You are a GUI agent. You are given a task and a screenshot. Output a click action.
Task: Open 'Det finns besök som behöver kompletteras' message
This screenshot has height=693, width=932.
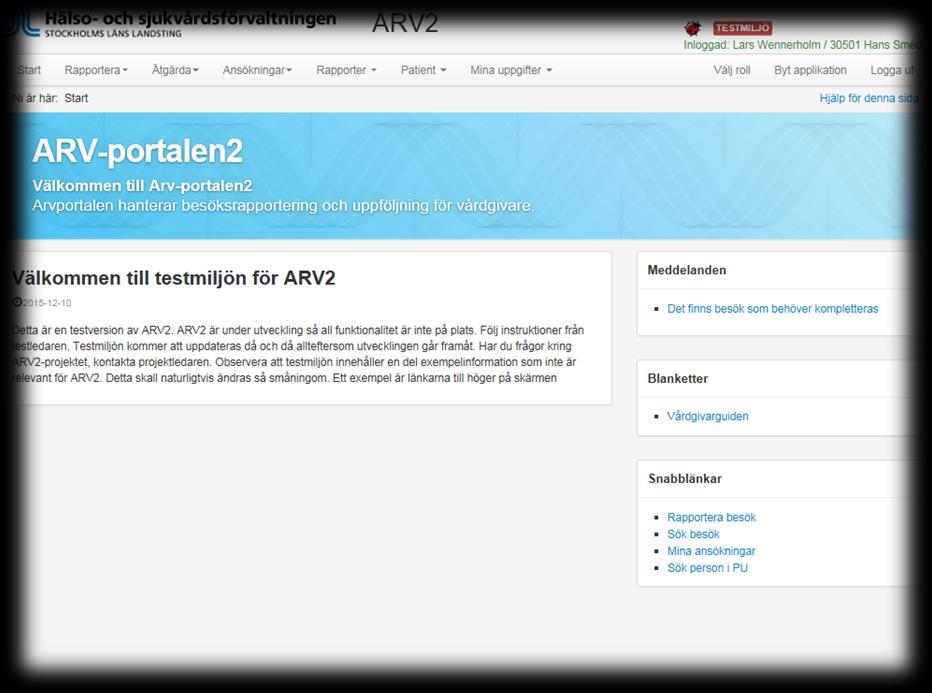click(x=773, y=308)
